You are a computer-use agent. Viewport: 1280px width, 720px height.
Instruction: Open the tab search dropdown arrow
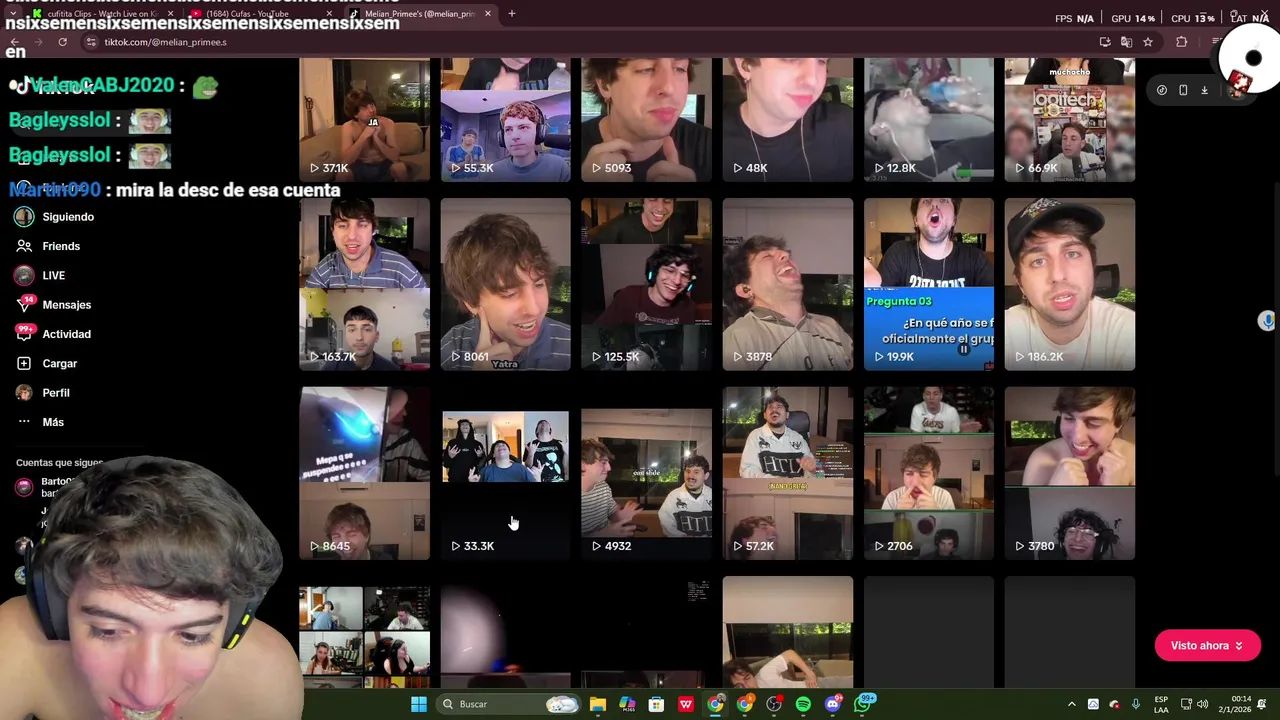point(12,14)
